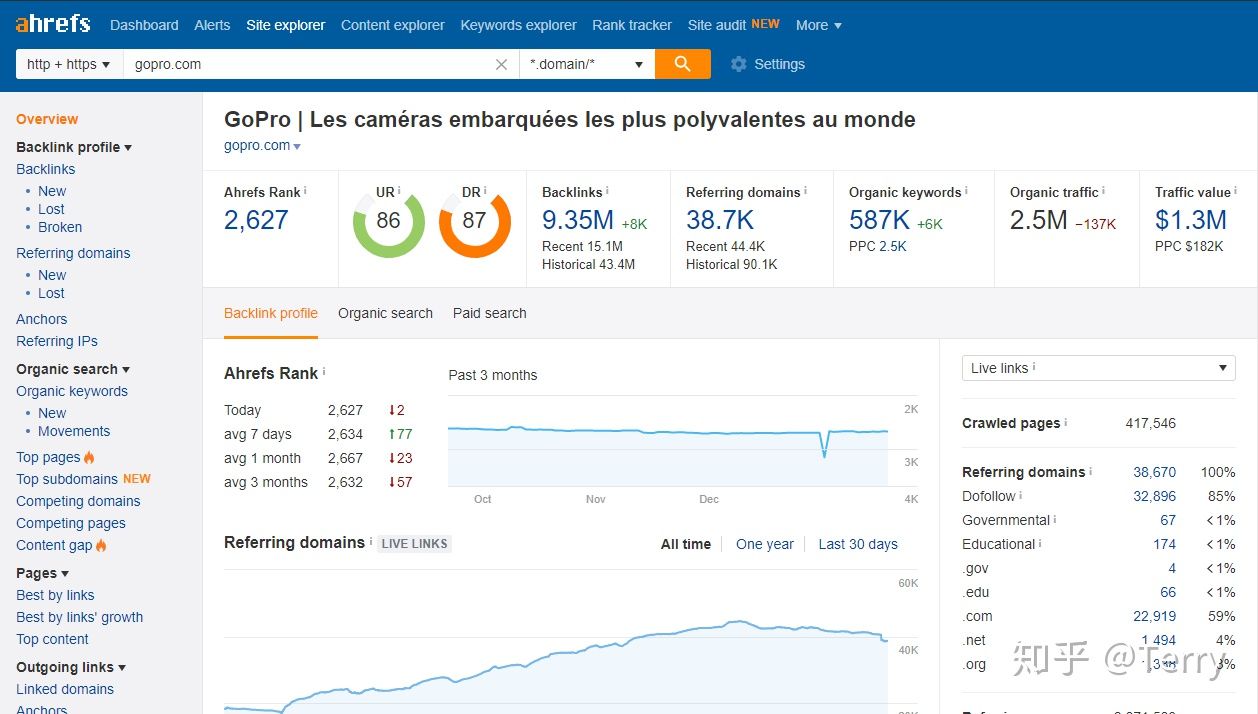This screenshot has height=714, width=1258.
Task: Go to Keywords explorer
Action: click(x=518, y=25)
